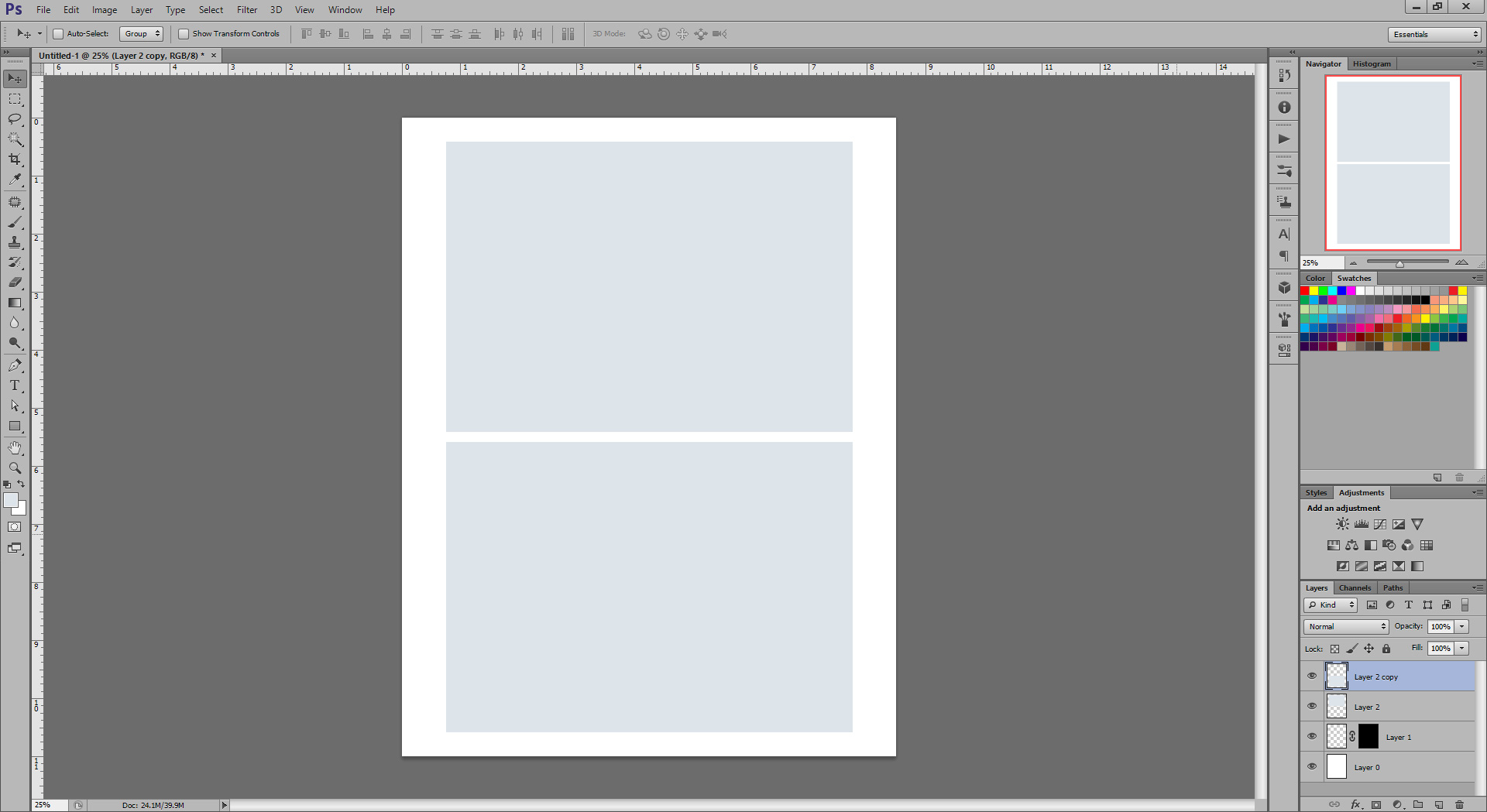1487x812 pixels.
Task: Enable Show Transform Controls
Action: click(x=183, y=33)
